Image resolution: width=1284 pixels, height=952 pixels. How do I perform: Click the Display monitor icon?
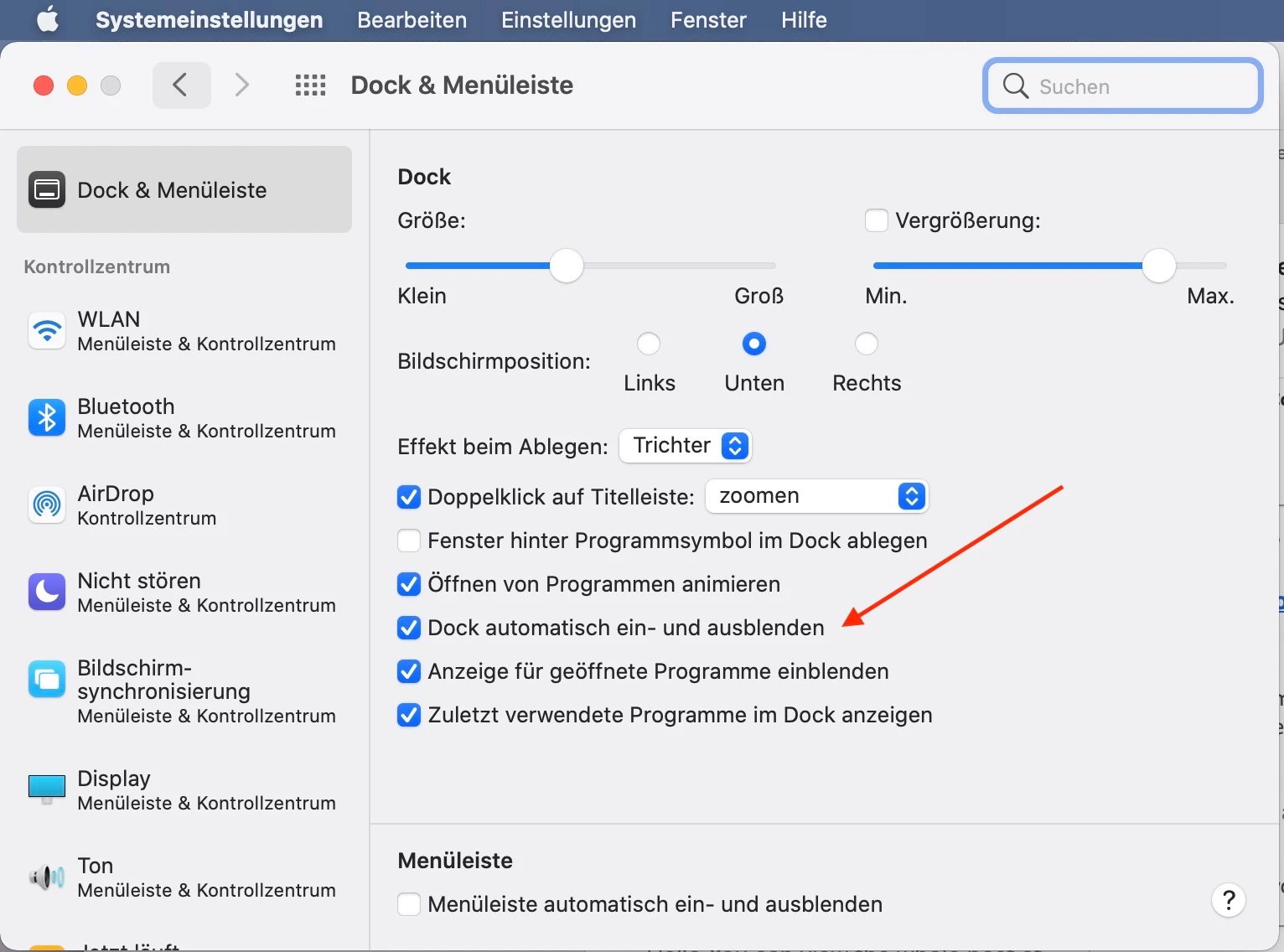[x=47, y=789]
